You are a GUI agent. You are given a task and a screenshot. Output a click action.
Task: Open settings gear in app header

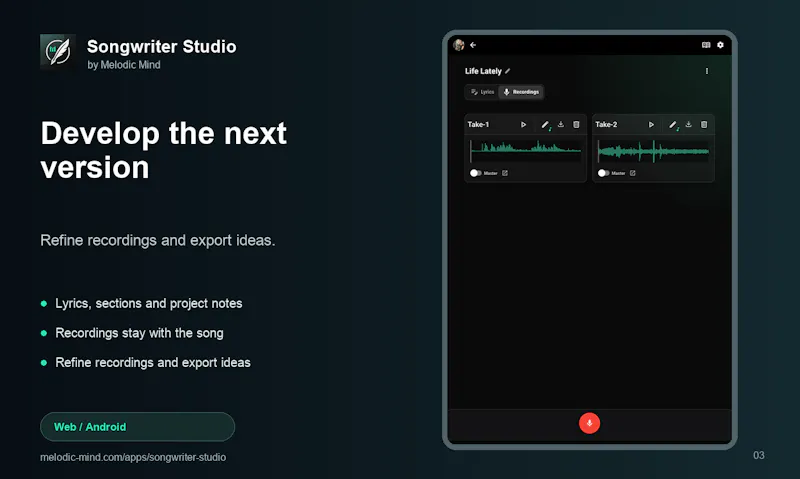coord(720,45)
